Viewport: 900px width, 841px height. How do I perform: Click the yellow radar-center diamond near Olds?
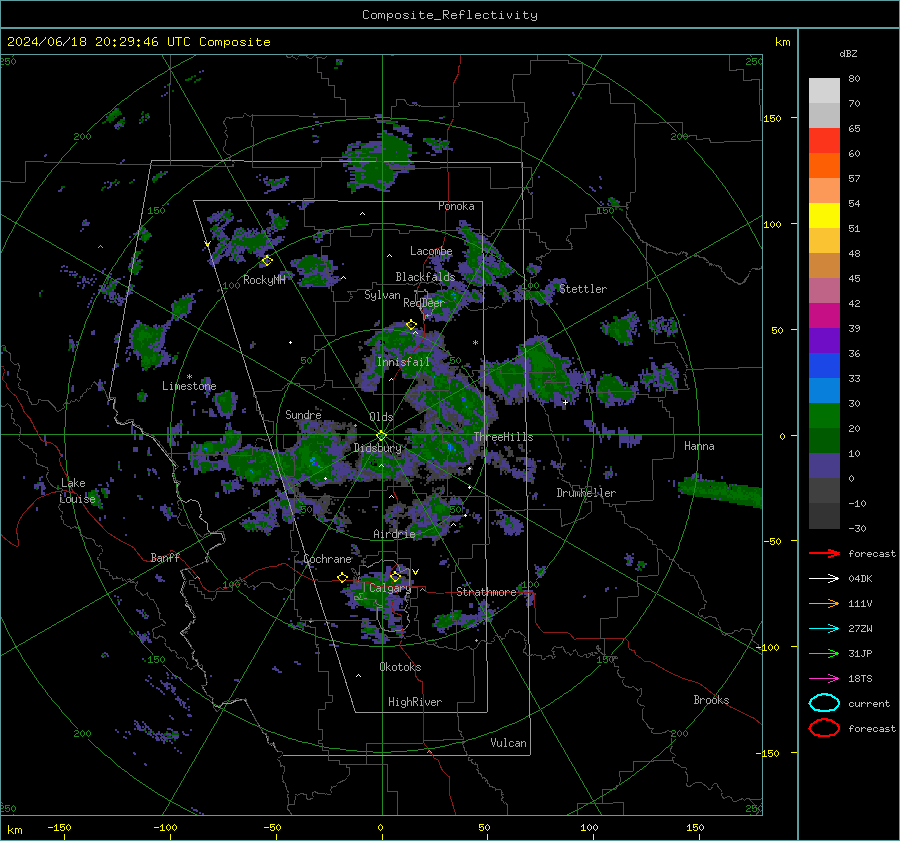[x=381, y=436]
